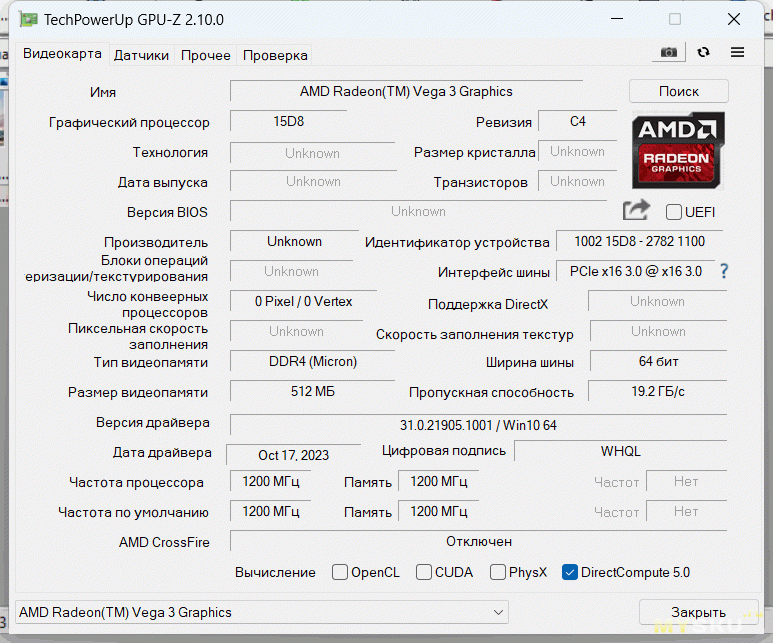Click the refresh icon in the toolbar
This screenshot has width=773, height=643.
click(703, 52)
